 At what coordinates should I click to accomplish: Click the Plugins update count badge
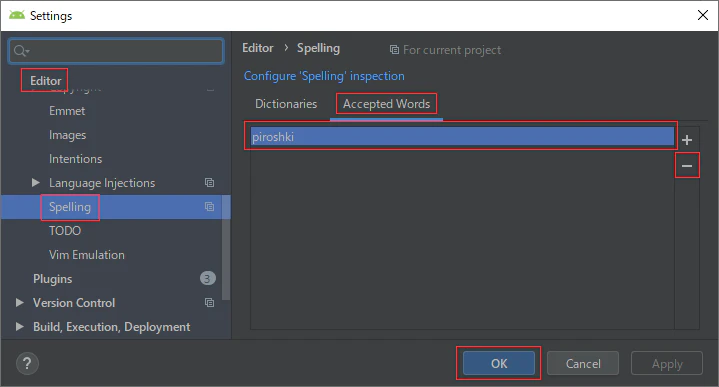click(x=207, y=278)
